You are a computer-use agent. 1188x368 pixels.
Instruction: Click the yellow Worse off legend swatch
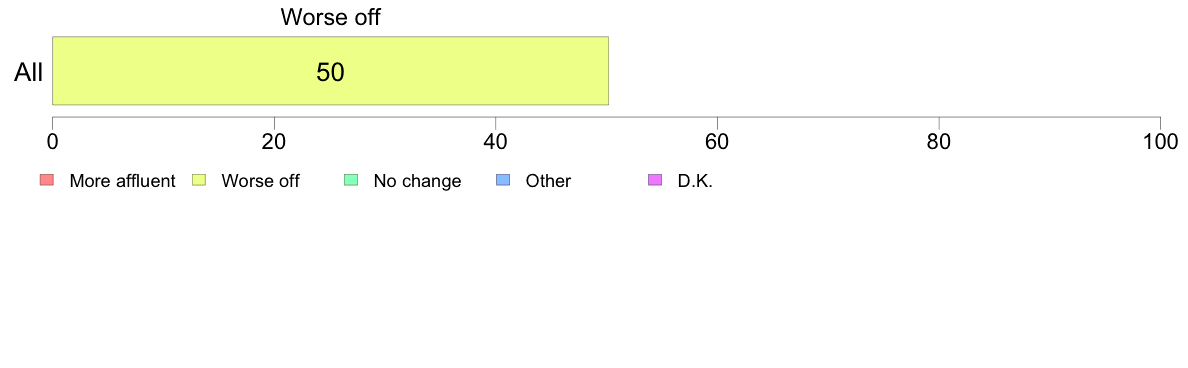click(x=199, y=180)
